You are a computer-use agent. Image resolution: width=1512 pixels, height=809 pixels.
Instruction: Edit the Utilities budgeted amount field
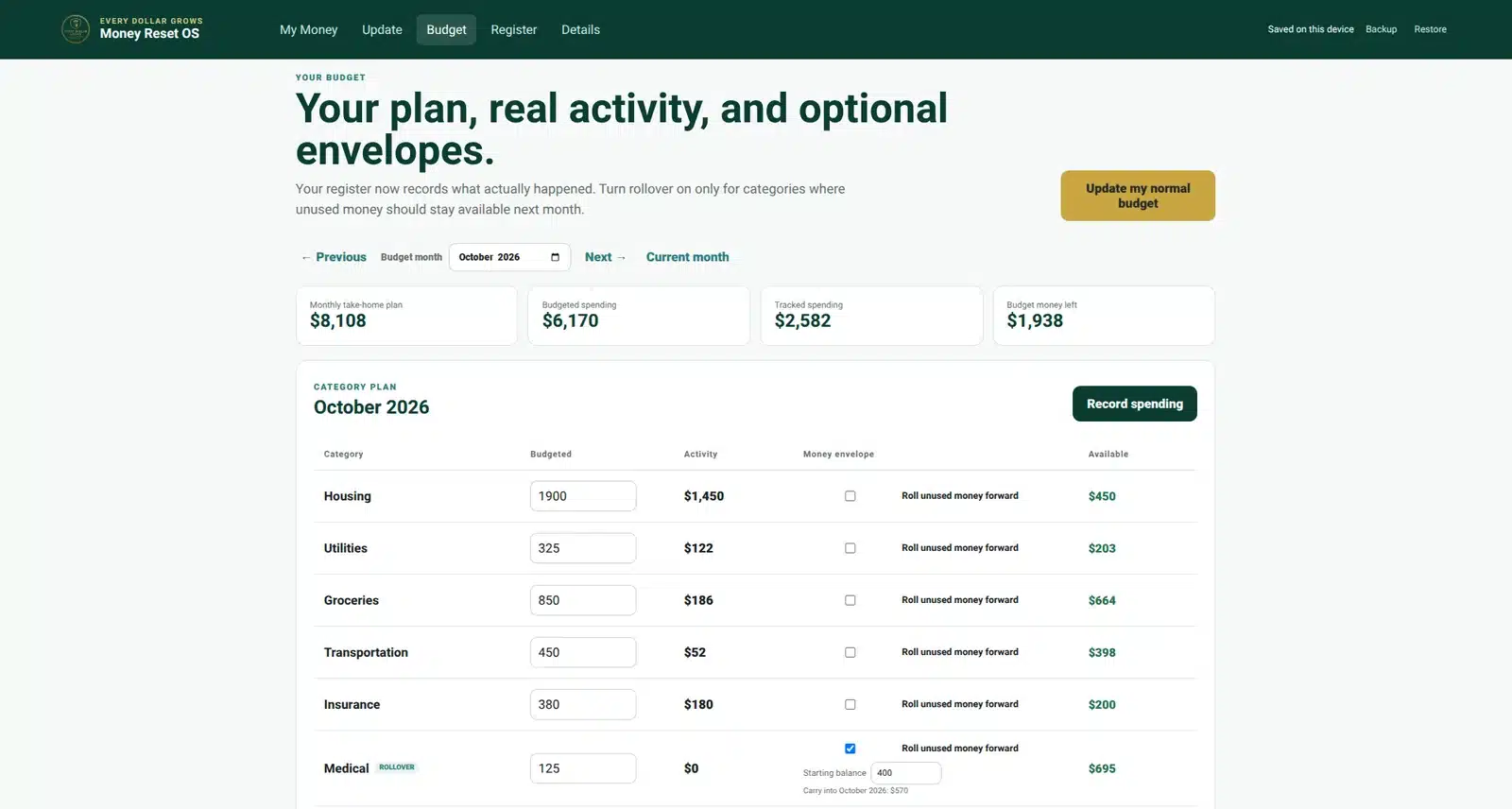(583, 548)
